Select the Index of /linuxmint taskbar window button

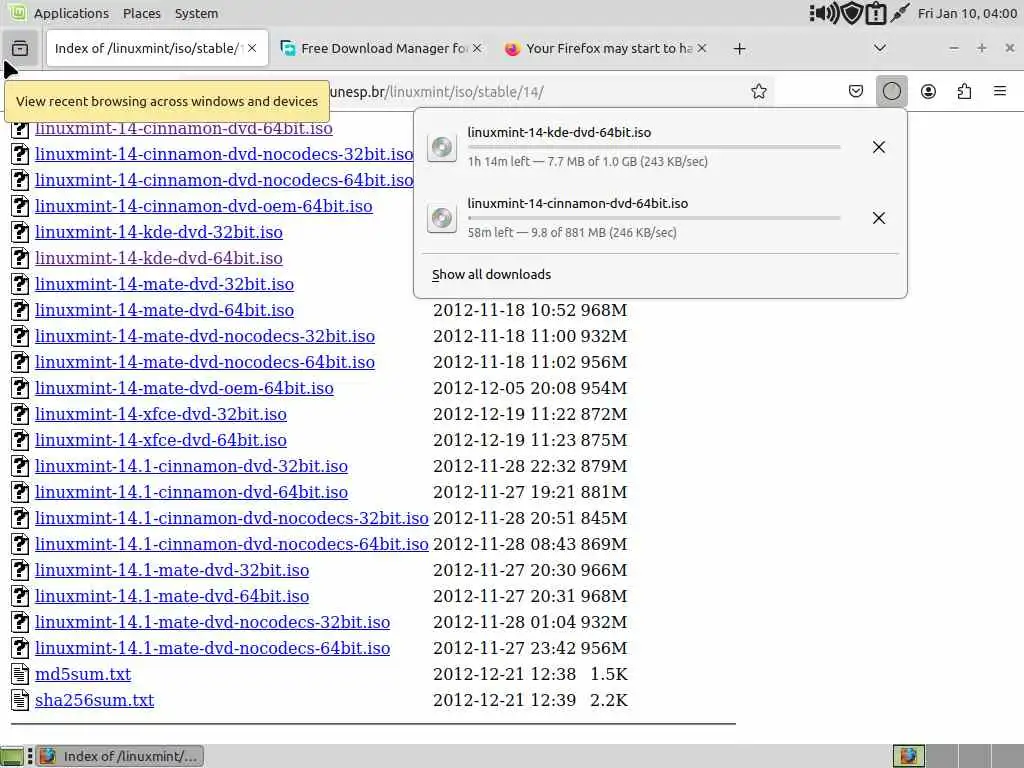point(120,756)
